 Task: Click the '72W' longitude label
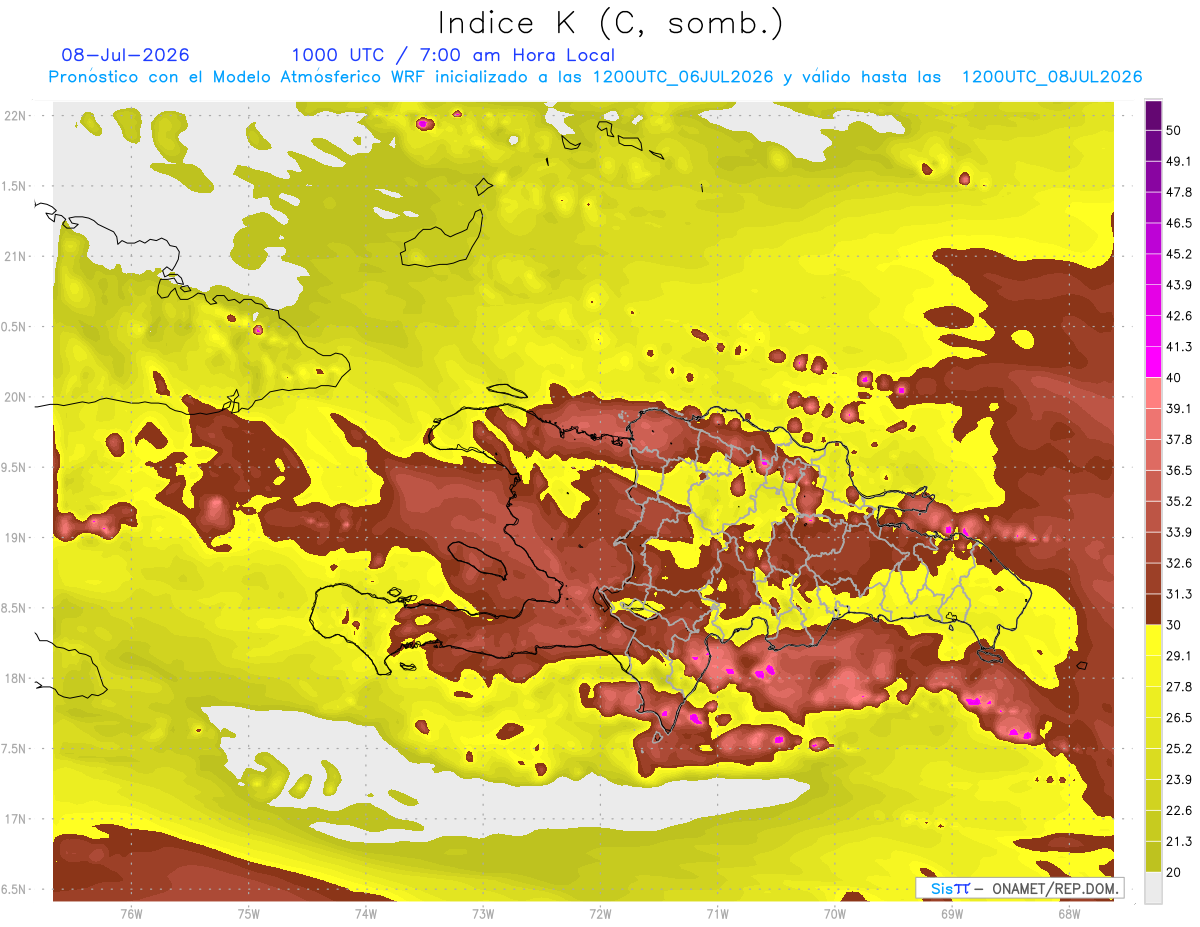(x=600, y=913)
